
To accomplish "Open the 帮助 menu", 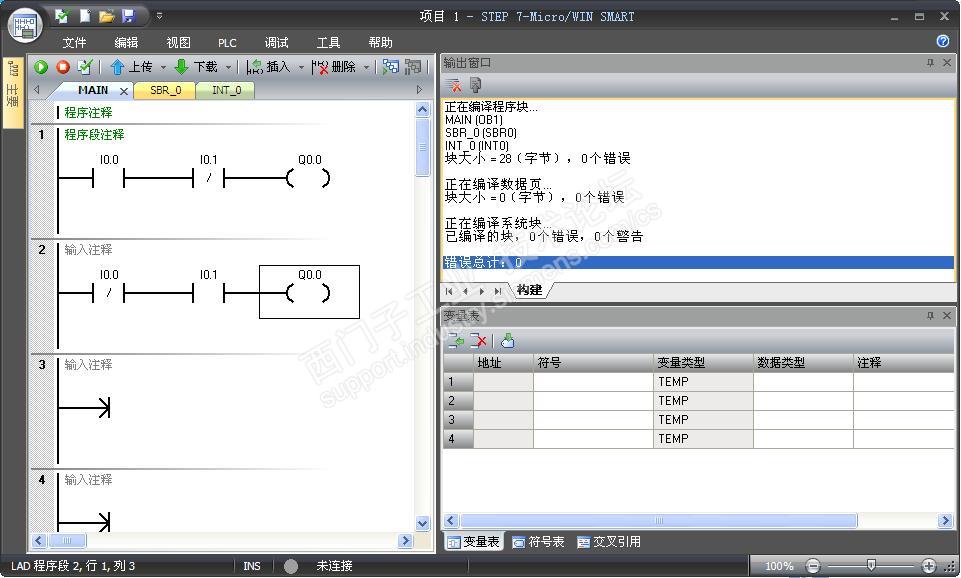I will (380, 42).
